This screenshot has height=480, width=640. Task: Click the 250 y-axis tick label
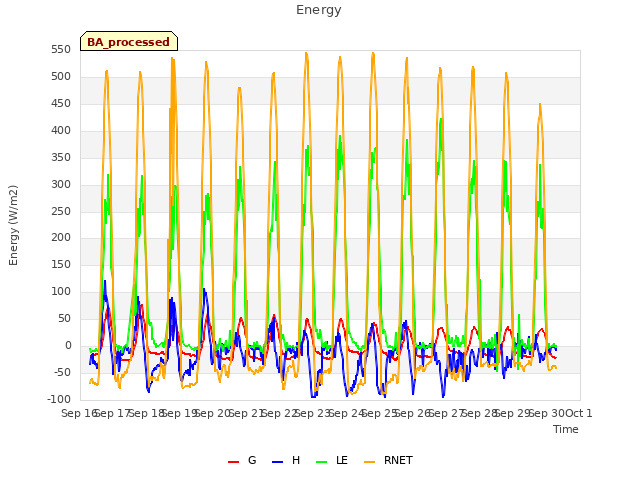[x=61, y=211]
